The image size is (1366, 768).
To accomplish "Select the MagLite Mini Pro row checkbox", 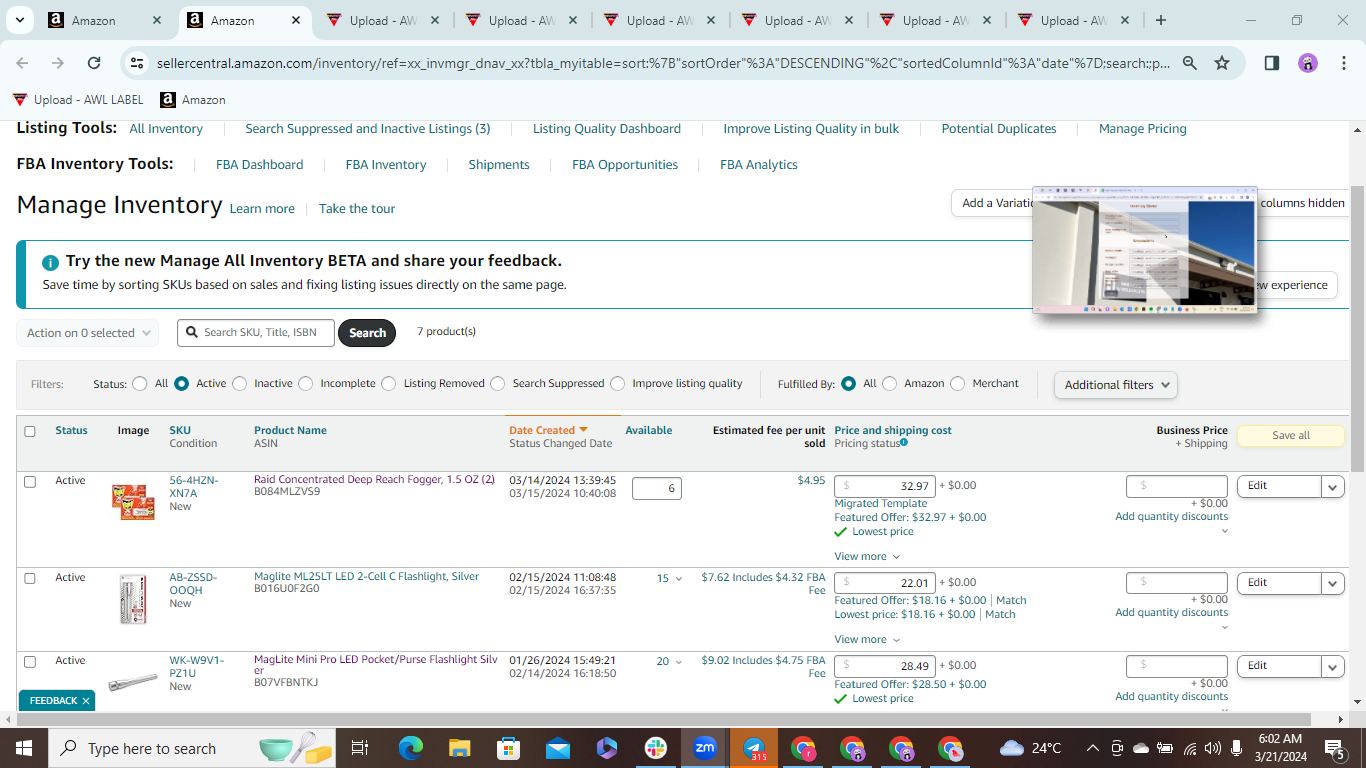I will [x=30, y=661].
